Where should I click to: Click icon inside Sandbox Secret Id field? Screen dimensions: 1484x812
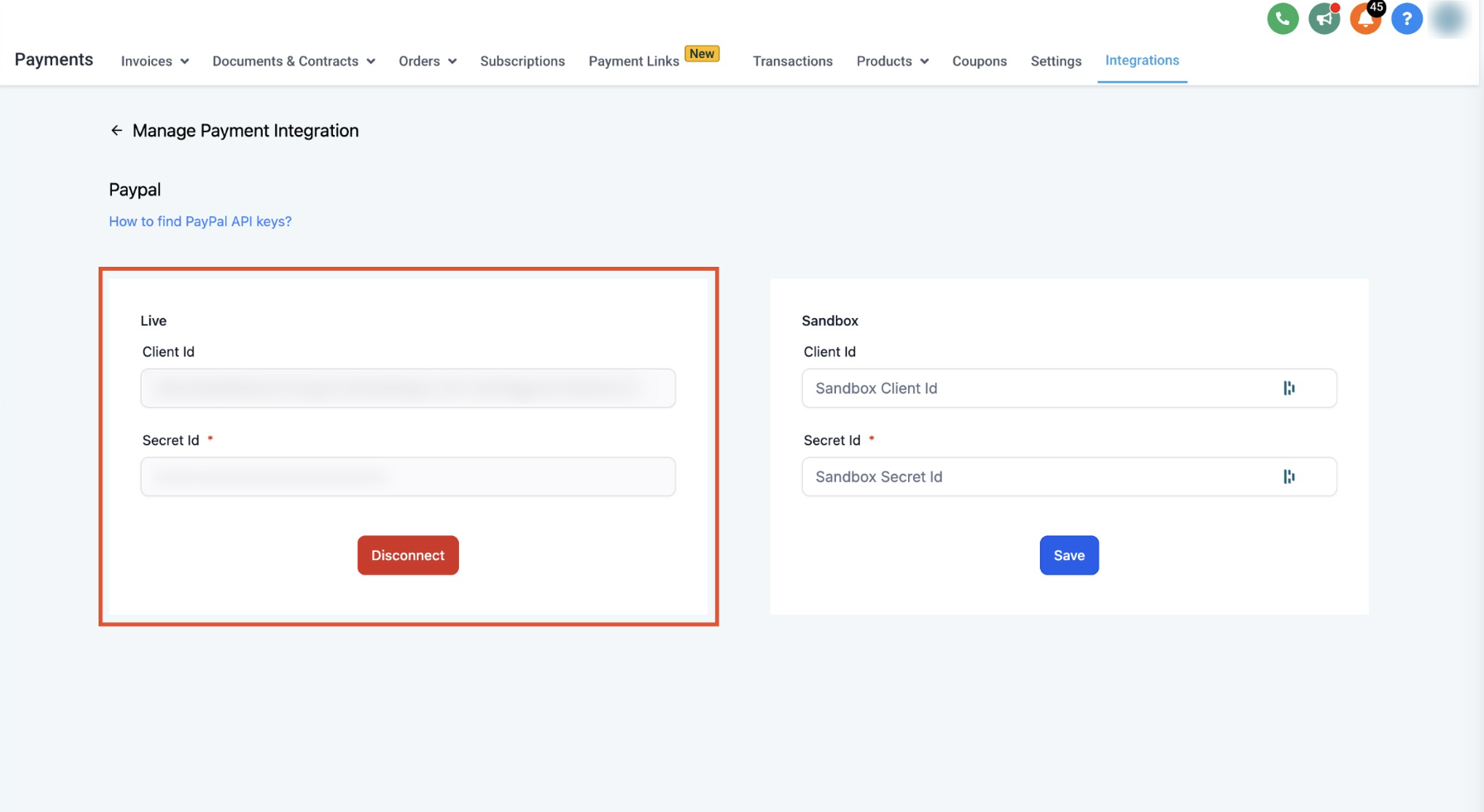1288,476
